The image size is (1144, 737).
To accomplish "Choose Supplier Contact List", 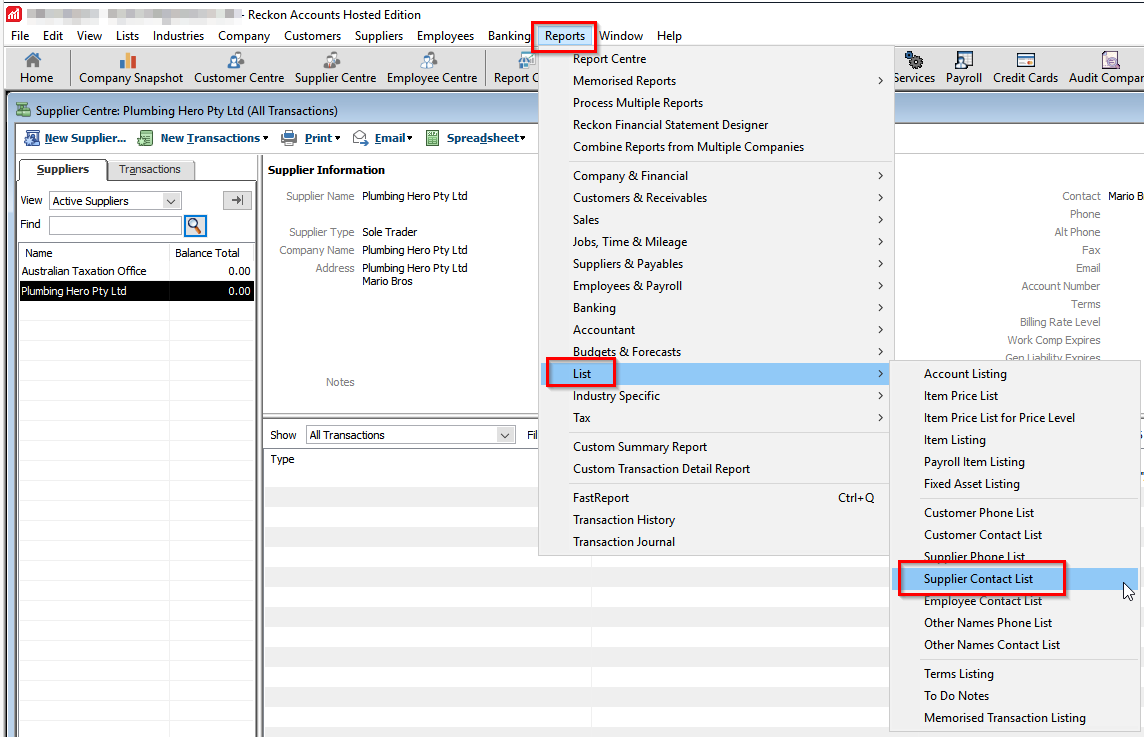I will click(x=1015, y=579).
